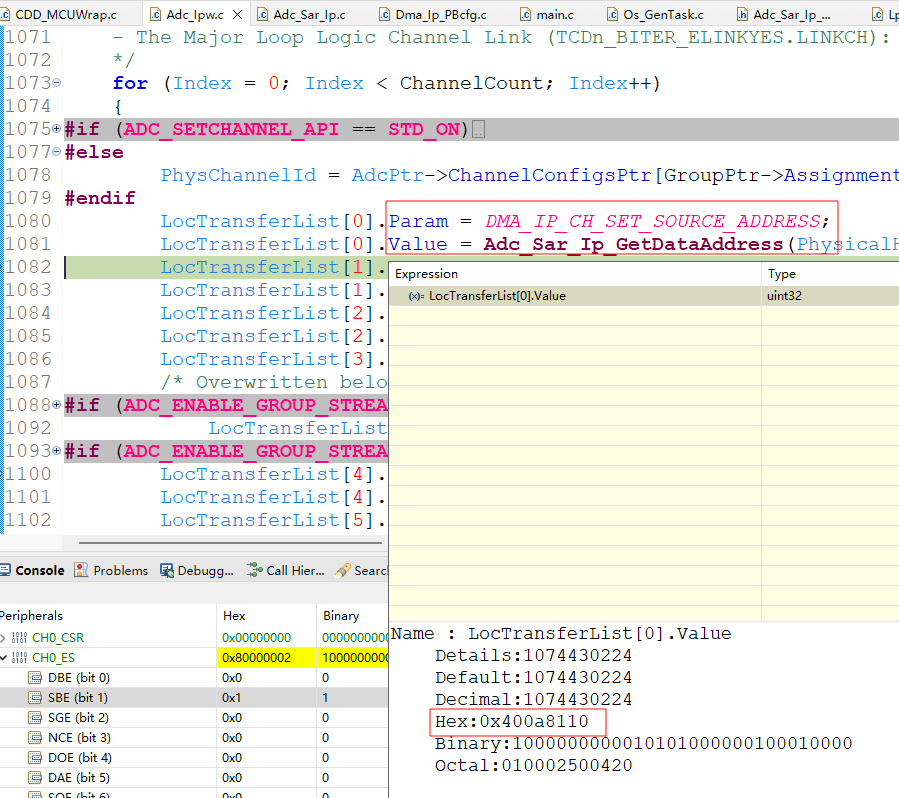The width and height of the screenshot is (899, 798).
Task: Select the DBE (bit 0) field
Action: (194, 678)
